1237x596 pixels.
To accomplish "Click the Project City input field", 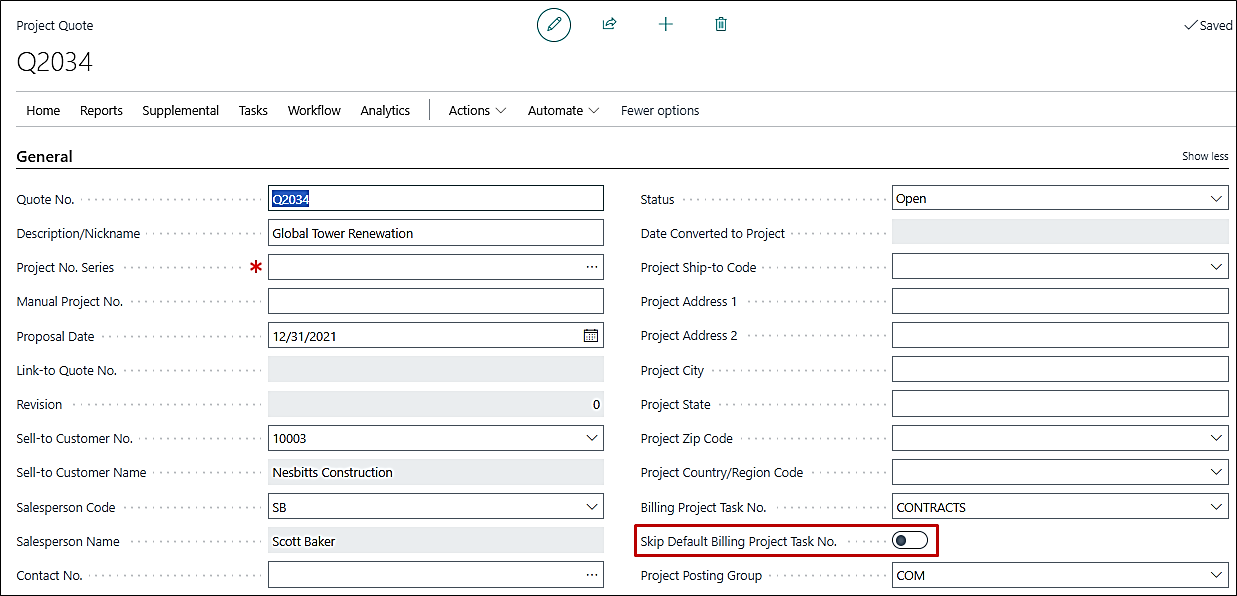I will pos(1059,370).
